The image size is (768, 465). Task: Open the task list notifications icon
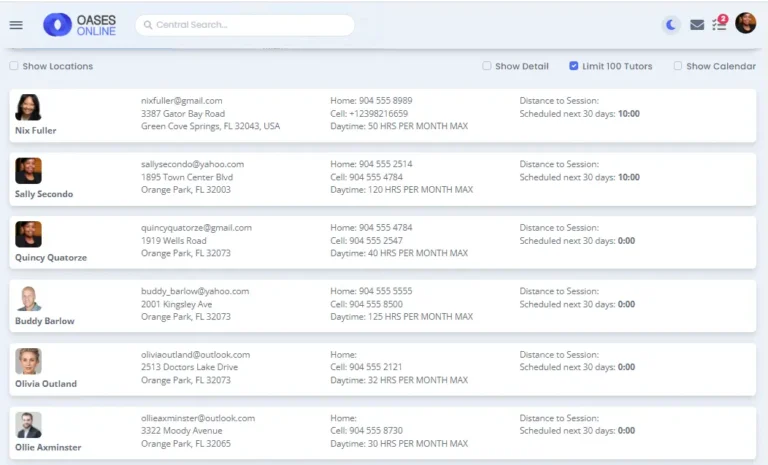click(719, 24)
